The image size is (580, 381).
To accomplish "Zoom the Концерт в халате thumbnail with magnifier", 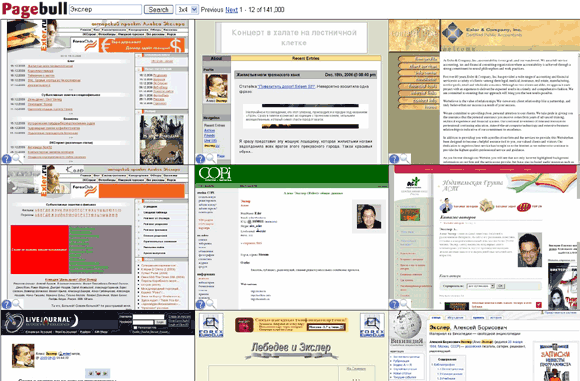I will [x=211, y=159].
